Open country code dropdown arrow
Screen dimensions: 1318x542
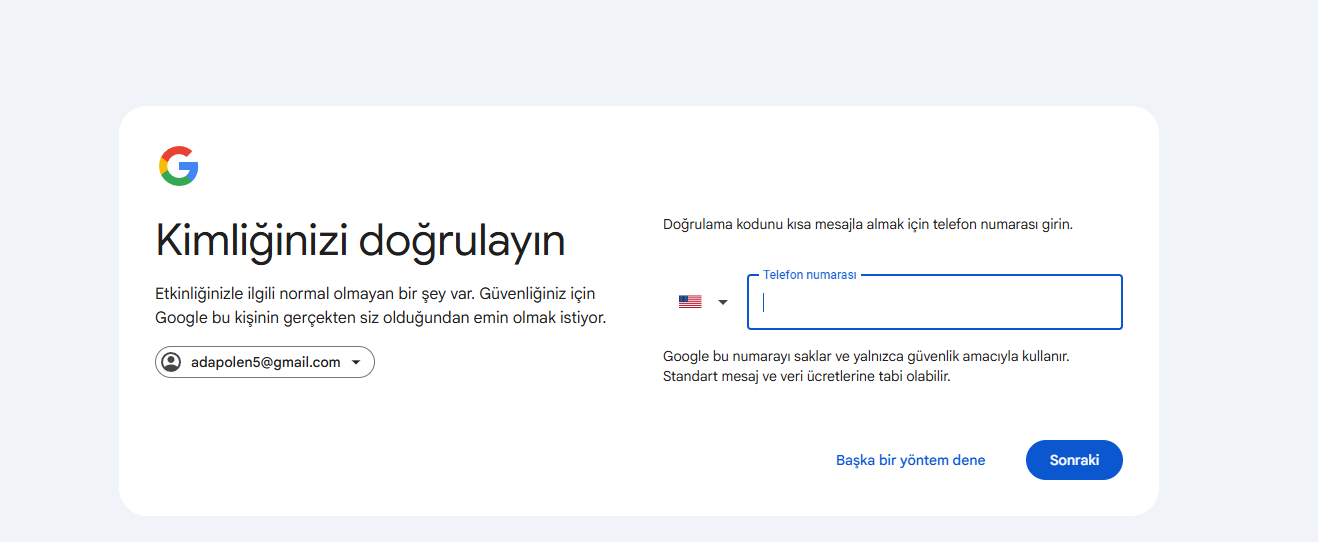tap(723, 302)
